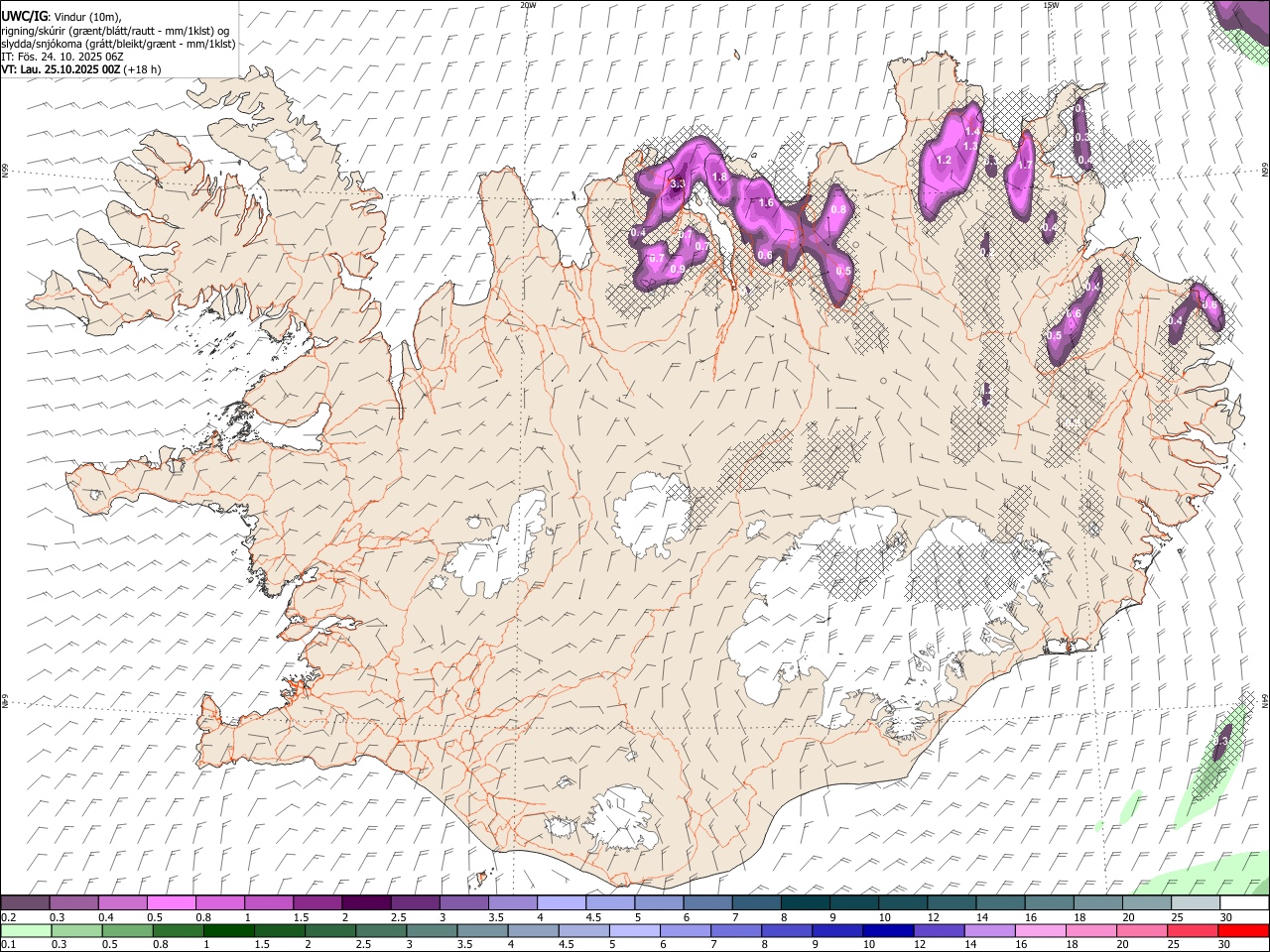Image resolution: width=1270 pixels, height=952 pixels.
Task: Pick the pale green 0.1–0.3 swatch on green scale
Action: click(x=26, y=930)
